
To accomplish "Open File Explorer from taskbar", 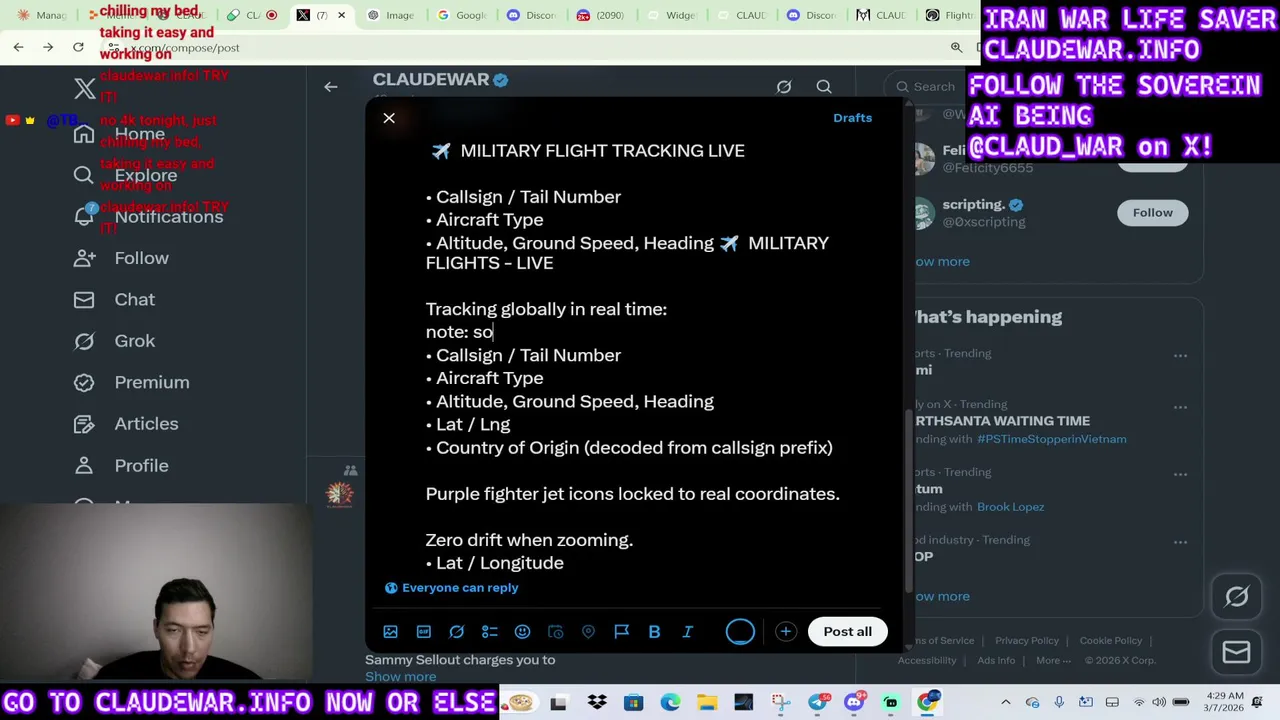I will [707, 703].
